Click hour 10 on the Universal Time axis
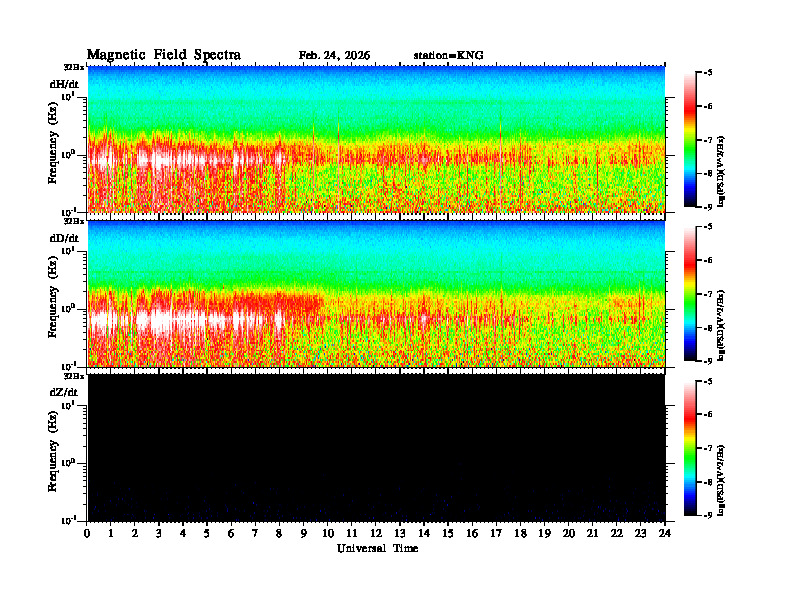This screenshot has height=612, width=792. click(328, 534)
